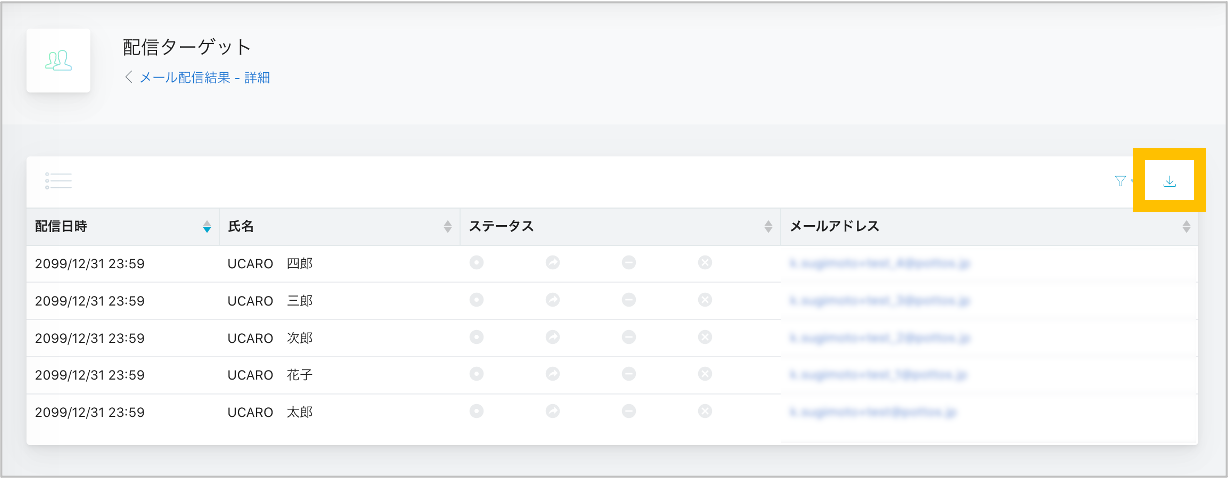Screen dimensions: 1228x478
Task: Click the 配信ターゲット people icon tile
Action: click(x=59, y=61)
